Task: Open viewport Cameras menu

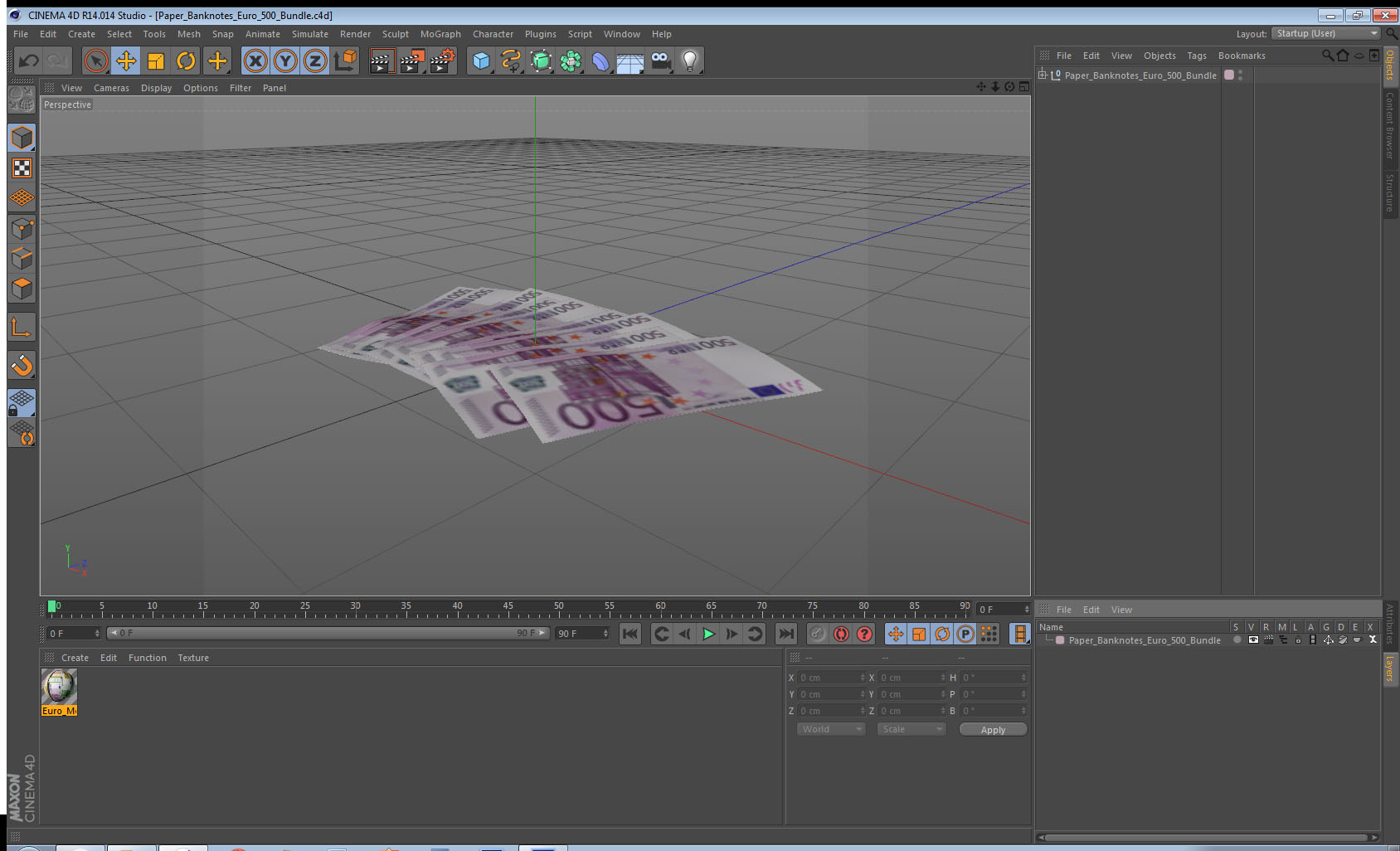Action: coord(111,88)
